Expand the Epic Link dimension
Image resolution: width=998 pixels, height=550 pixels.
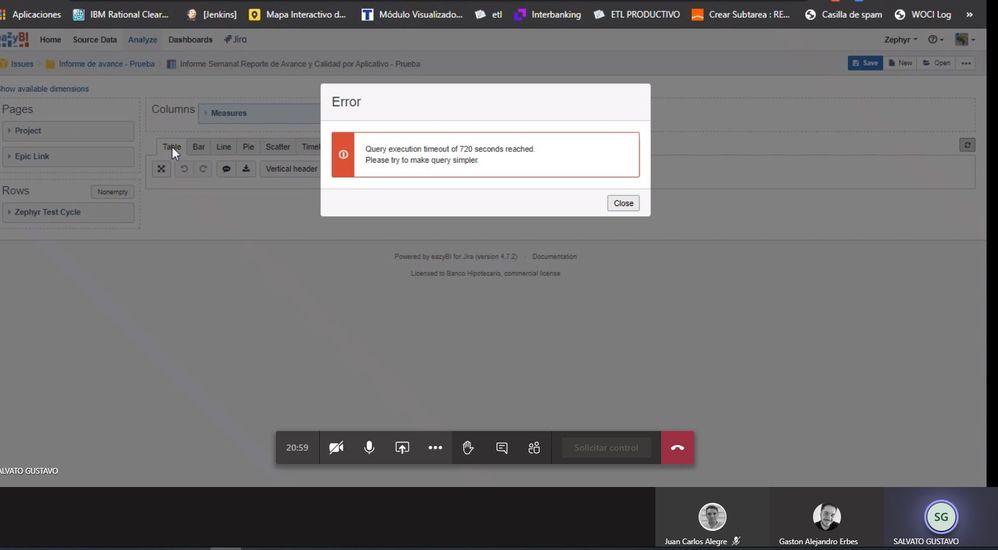(x=68, y=156)
